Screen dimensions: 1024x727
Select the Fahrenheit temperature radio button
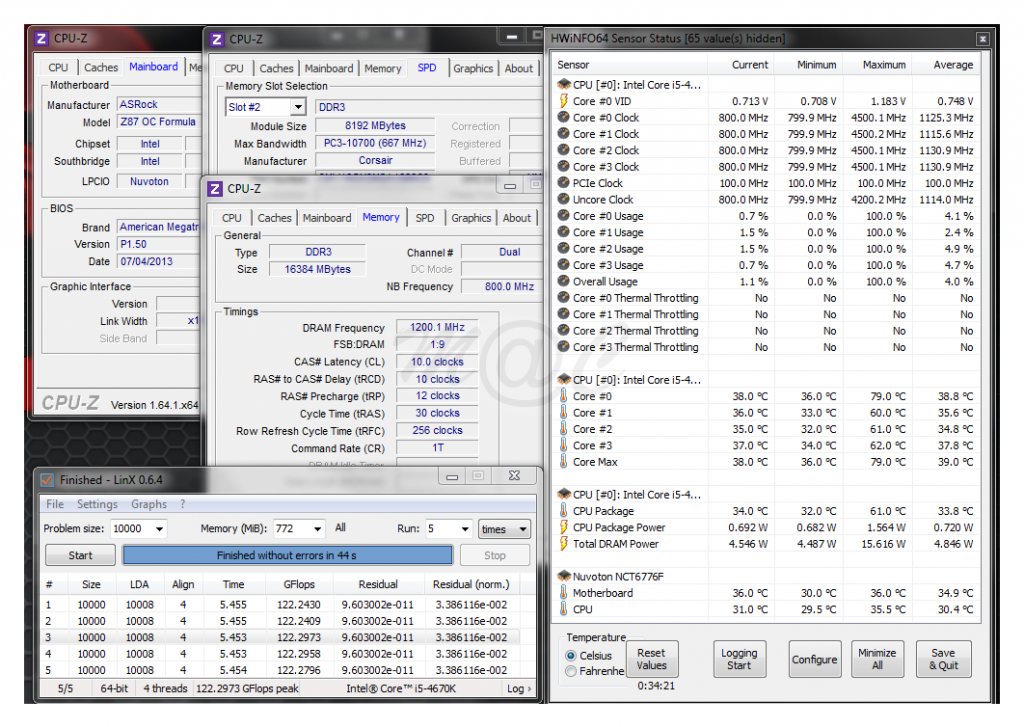571,671
